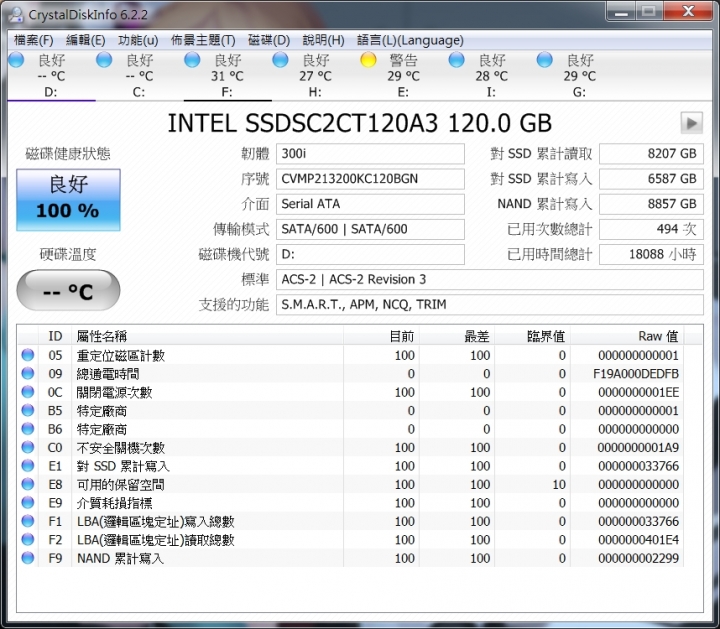Click status dot for attribute E9
Screen dimensions: 720x629
[x=28, y=502]
